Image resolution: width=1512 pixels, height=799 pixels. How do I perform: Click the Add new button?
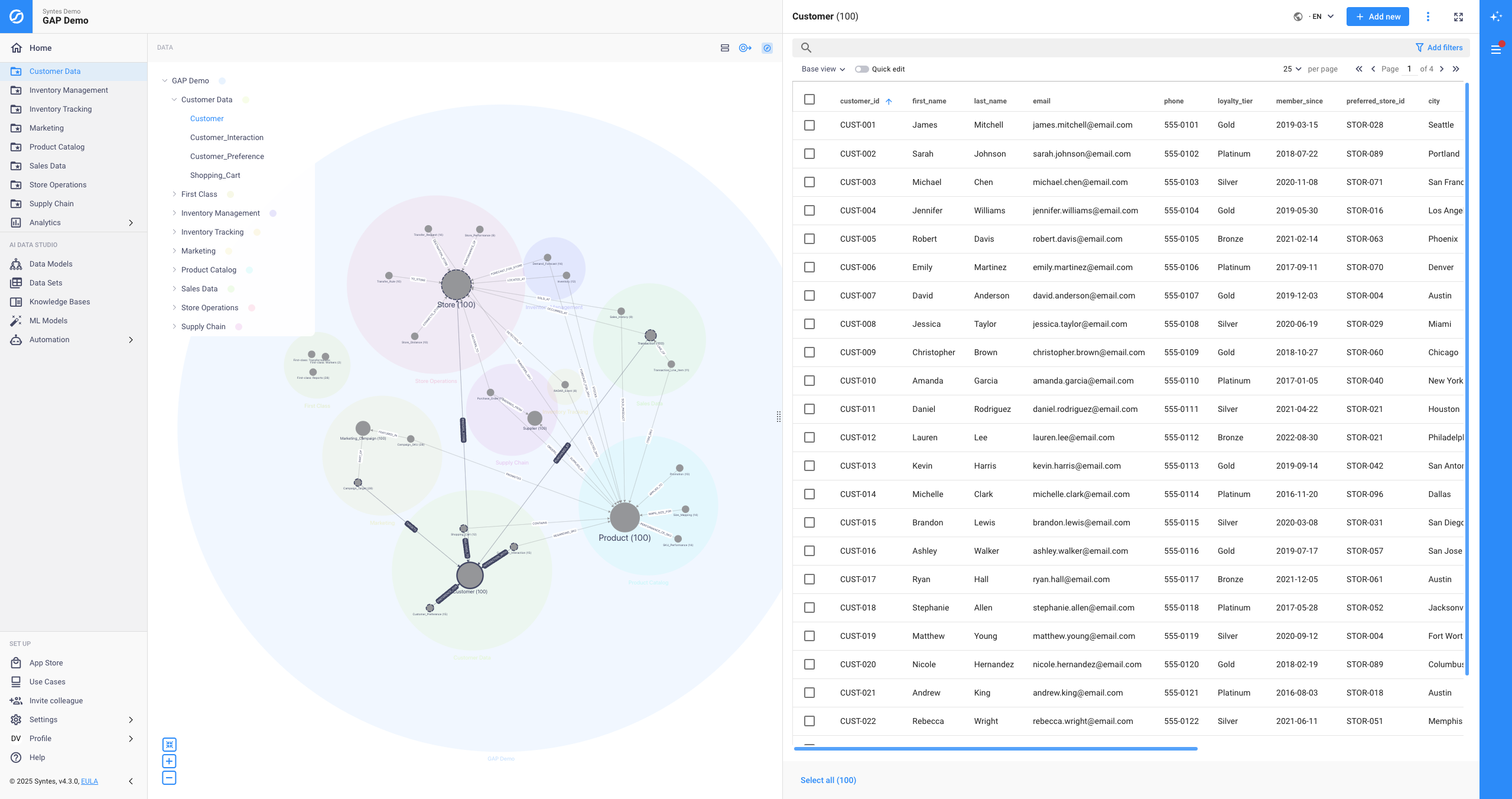click(x=1377, y=17)
